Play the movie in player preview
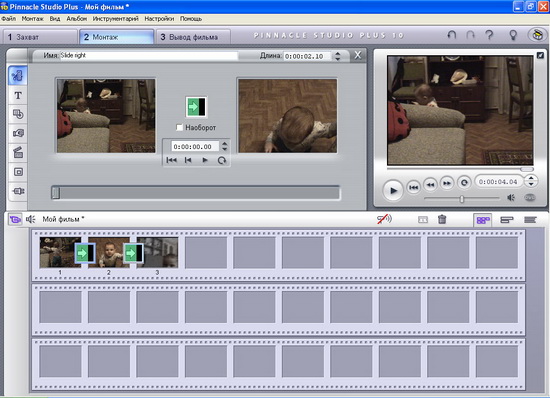This screenshot has height=398, width=550. coord(393,190)
